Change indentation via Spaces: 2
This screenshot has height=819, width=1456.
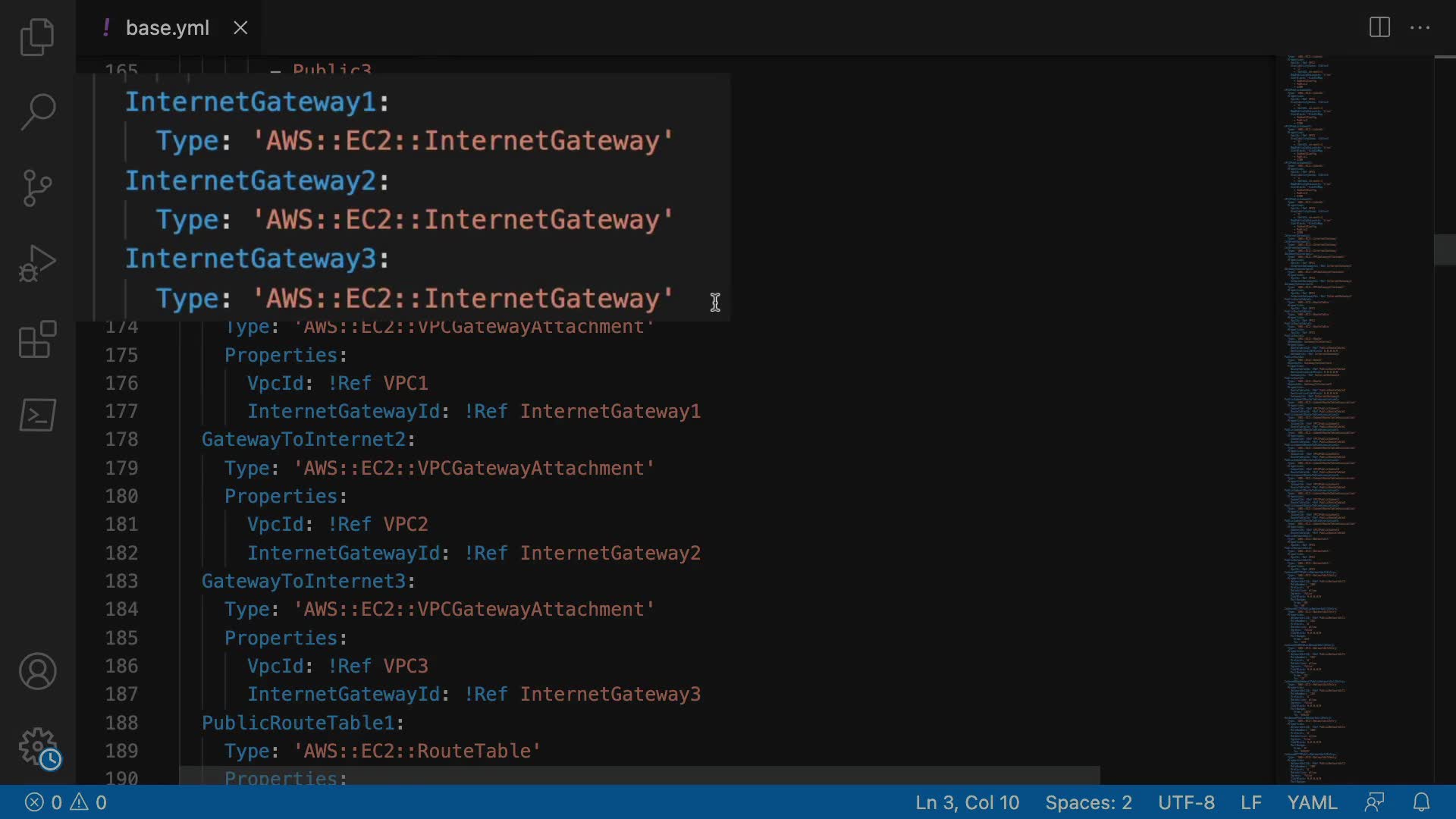click(x=1088, y=802)
